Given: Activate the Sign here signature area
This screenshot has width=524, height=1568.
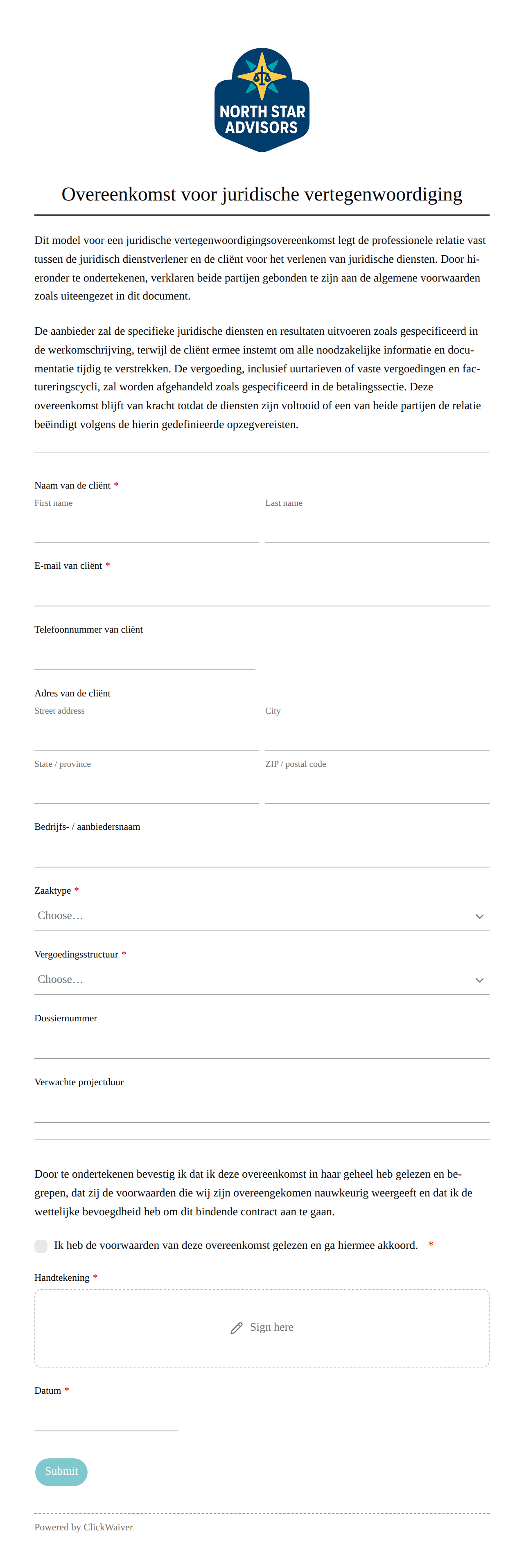Looking at the screenshot, I should pyautogui.click(x=262, y=1328).
